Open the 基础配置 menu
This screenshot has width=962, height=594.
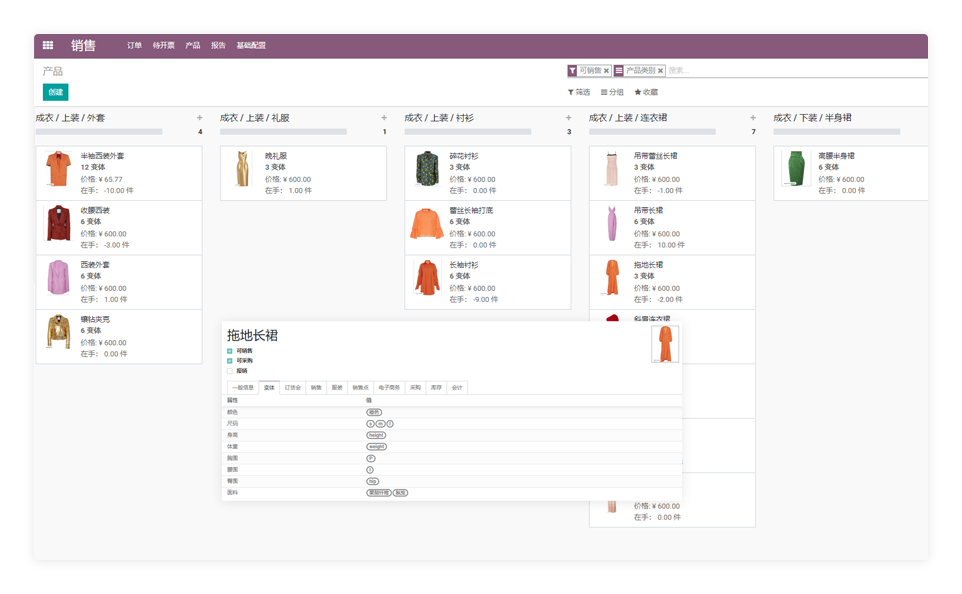coord(251,46)
